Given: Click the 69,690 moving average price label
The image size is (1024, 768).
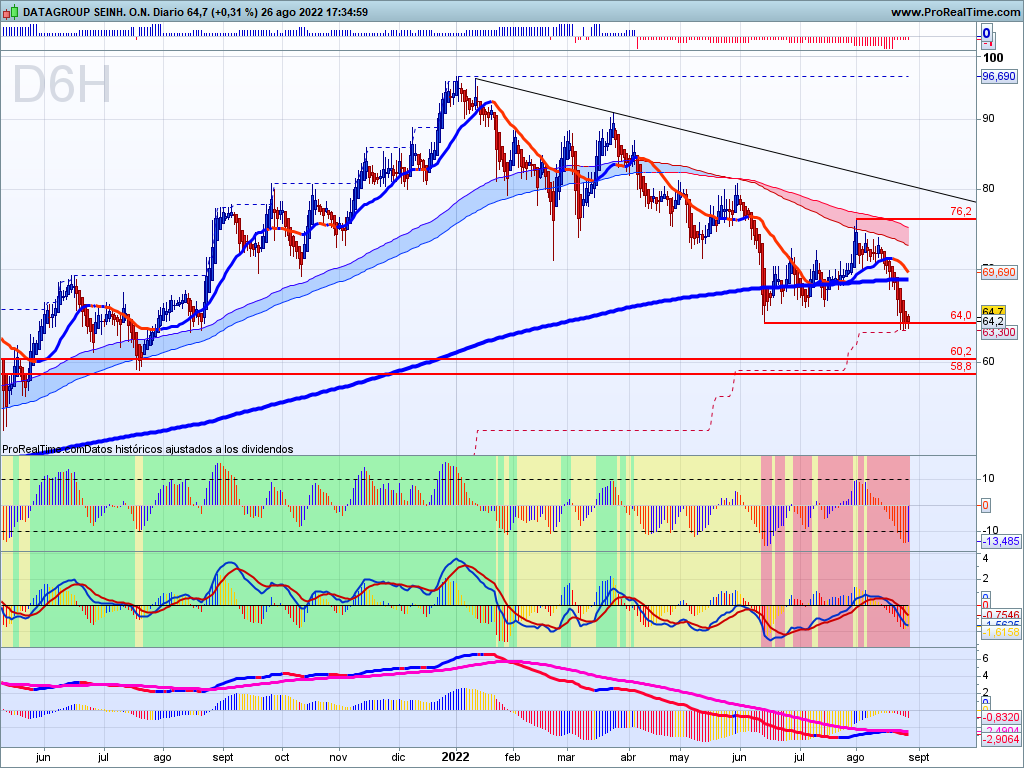Looking at the screenshot, I should [x=999, y=272].
